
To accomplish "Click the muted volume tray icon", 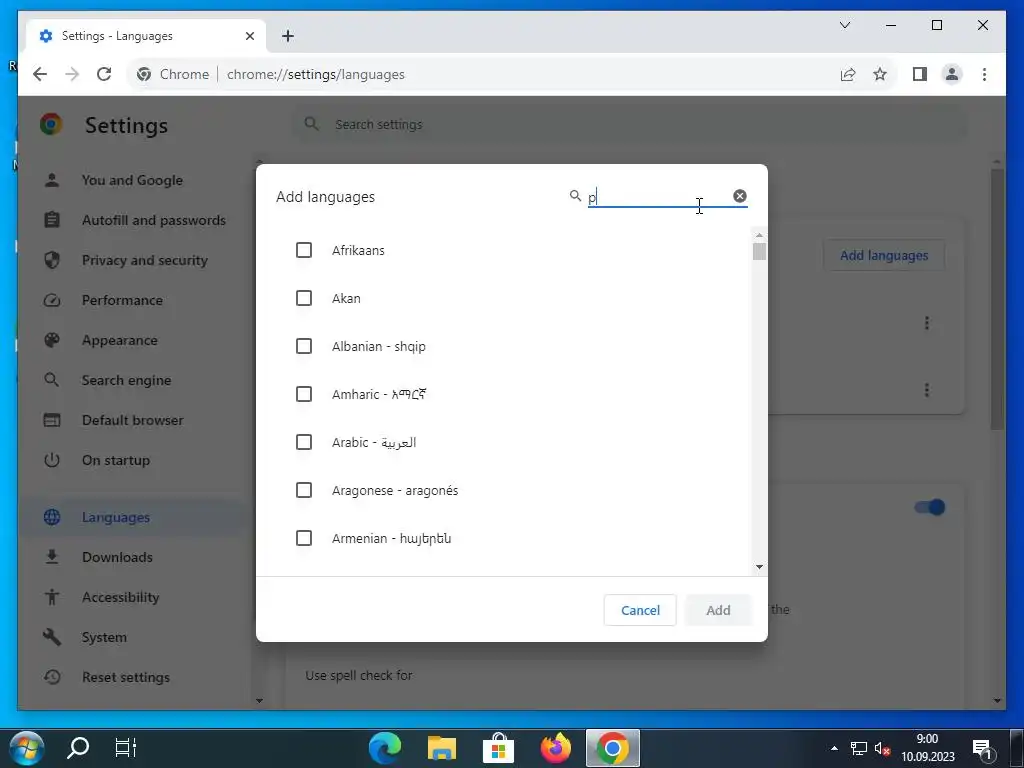I will pyautogui.click(x=882, y=748).
